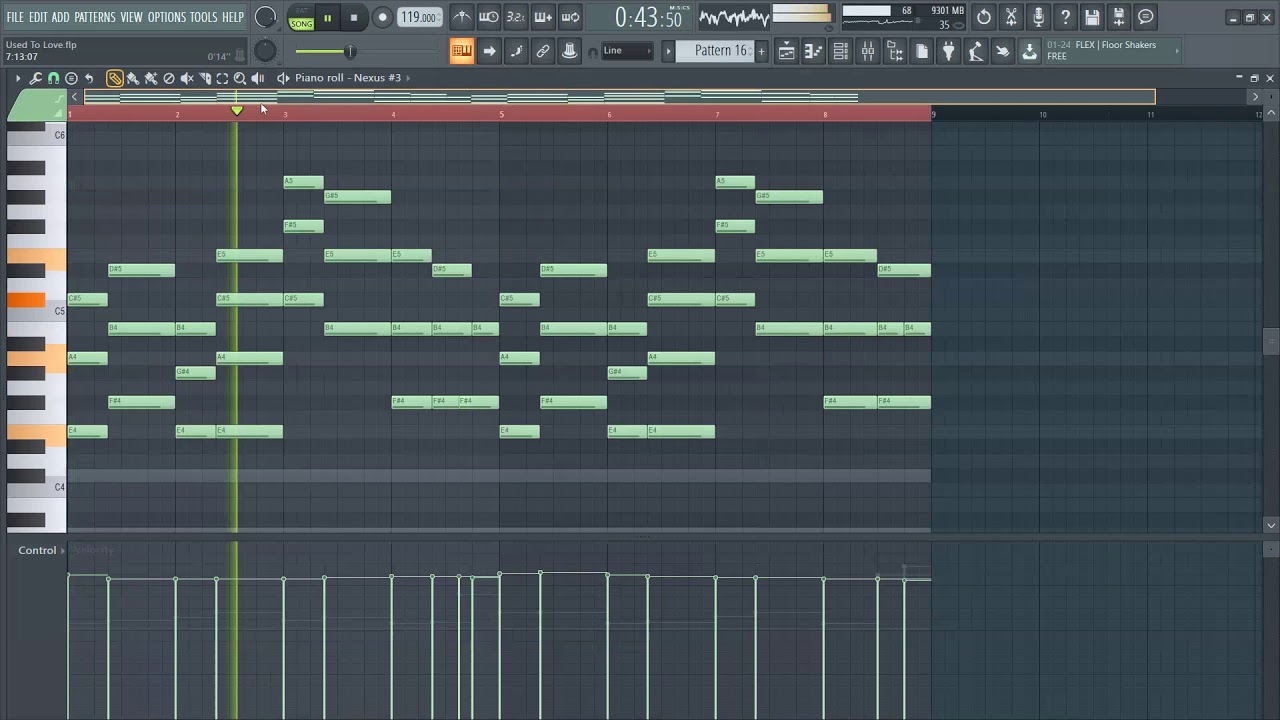Open audio editor scissors icon

[1011, 17]
